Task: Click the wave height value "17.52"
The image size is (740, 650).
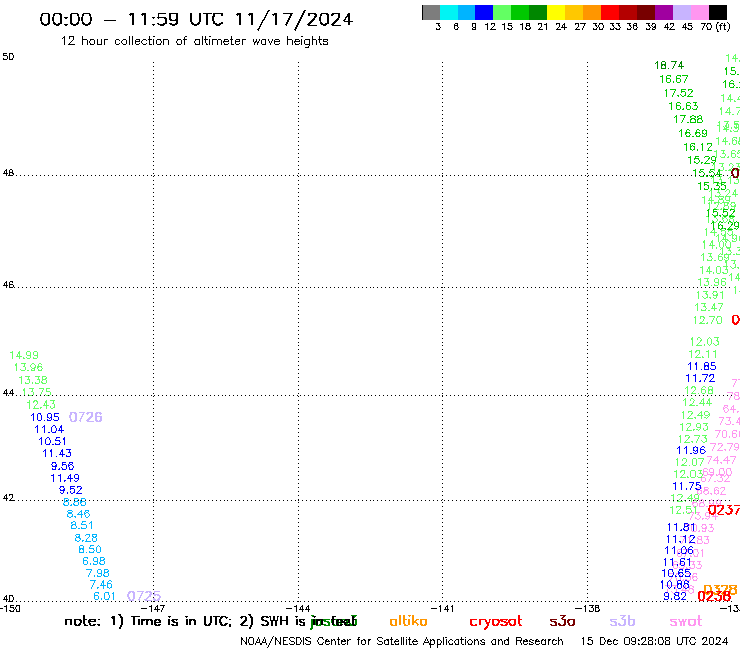Action: [x=679, y=93]
